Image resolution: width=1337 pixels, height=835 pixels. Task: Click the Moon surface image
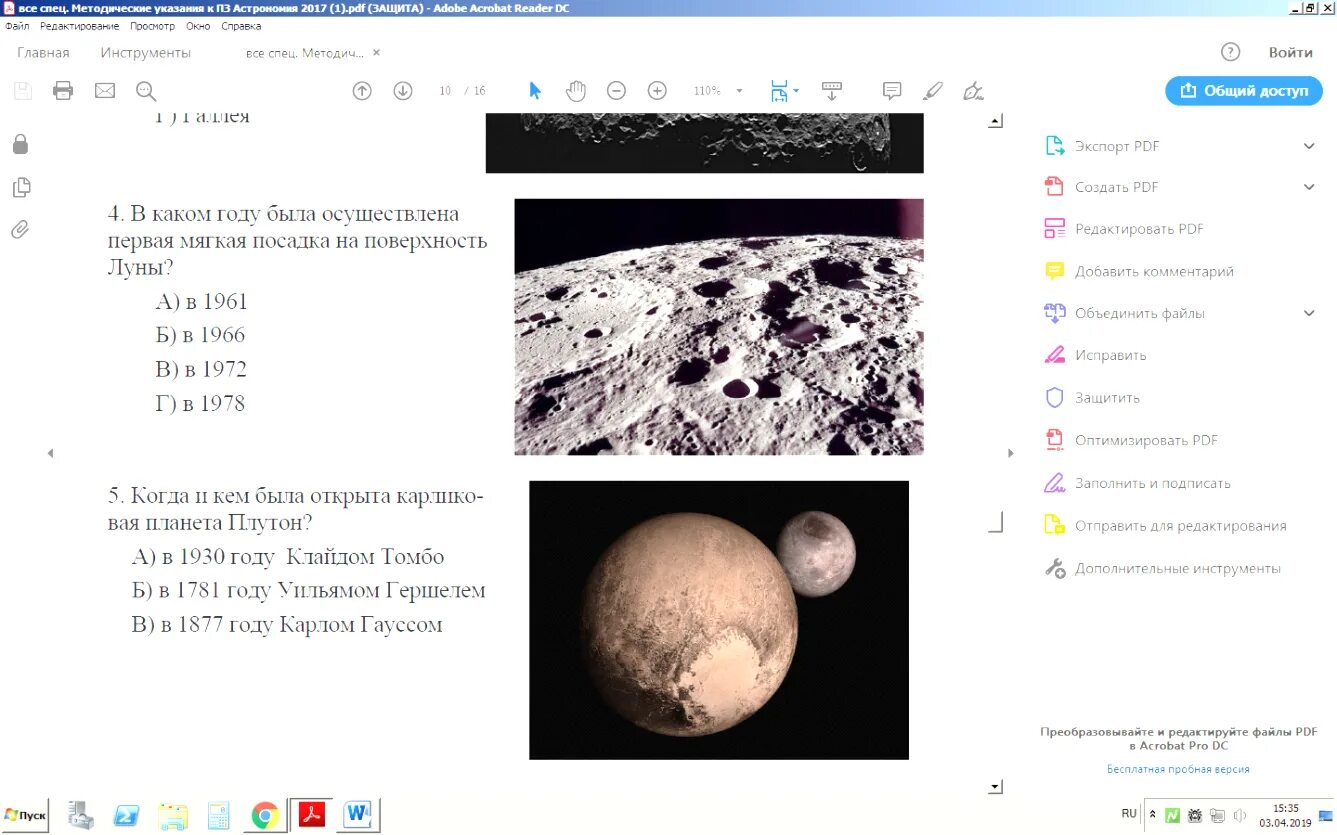pos(719,327)
